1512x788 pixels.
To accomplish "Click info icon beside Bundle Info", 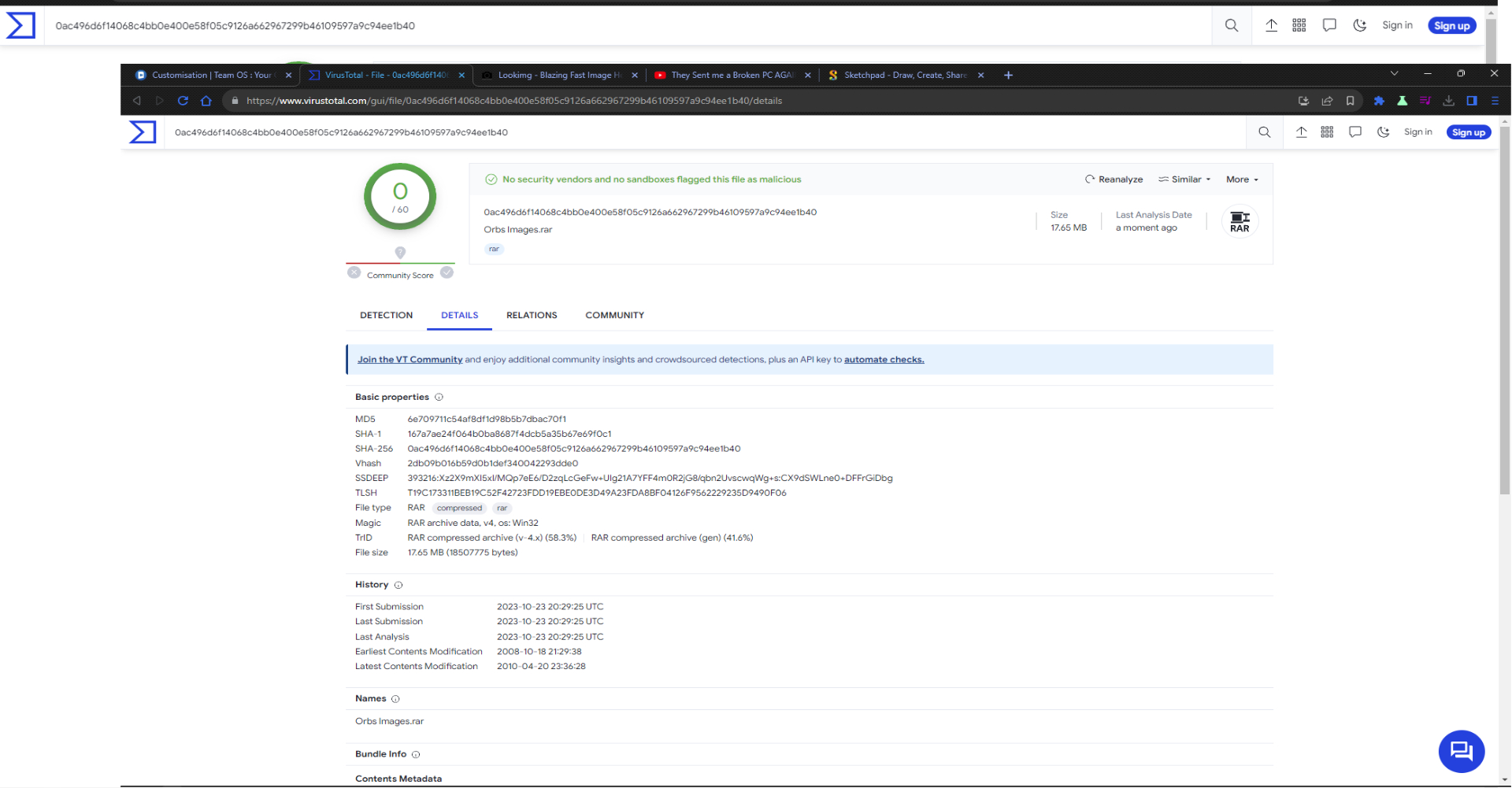I will 416,754.
